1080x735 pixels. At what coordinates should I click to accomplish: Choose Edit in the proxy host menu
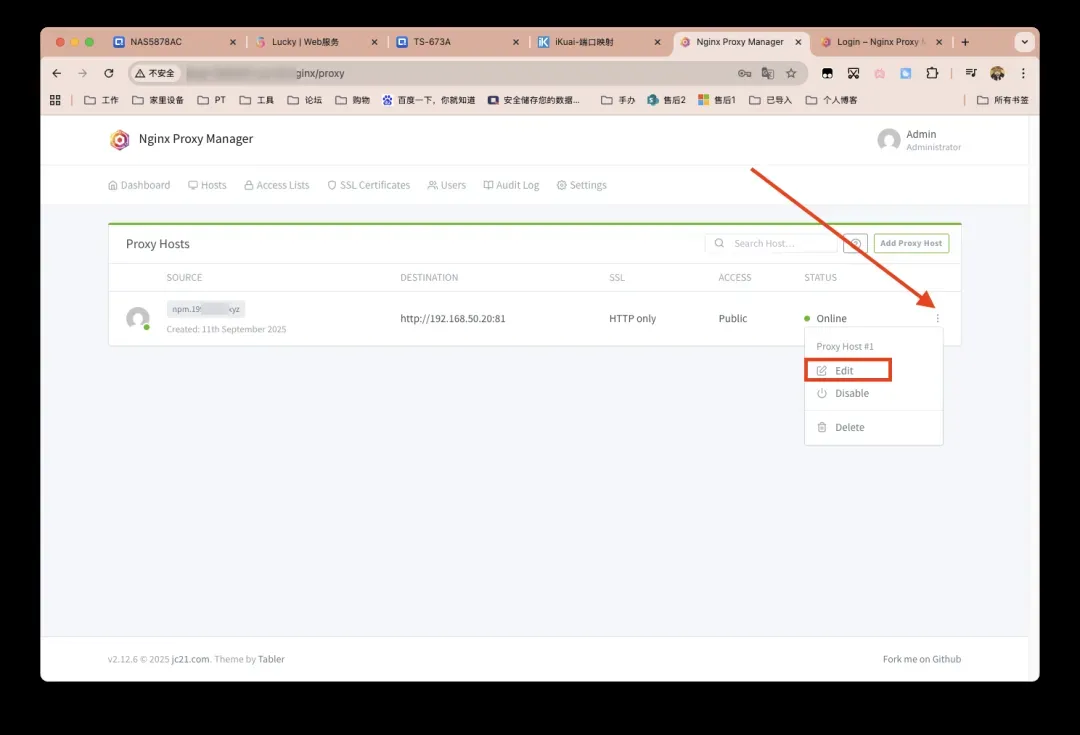(x=845, y=371)
